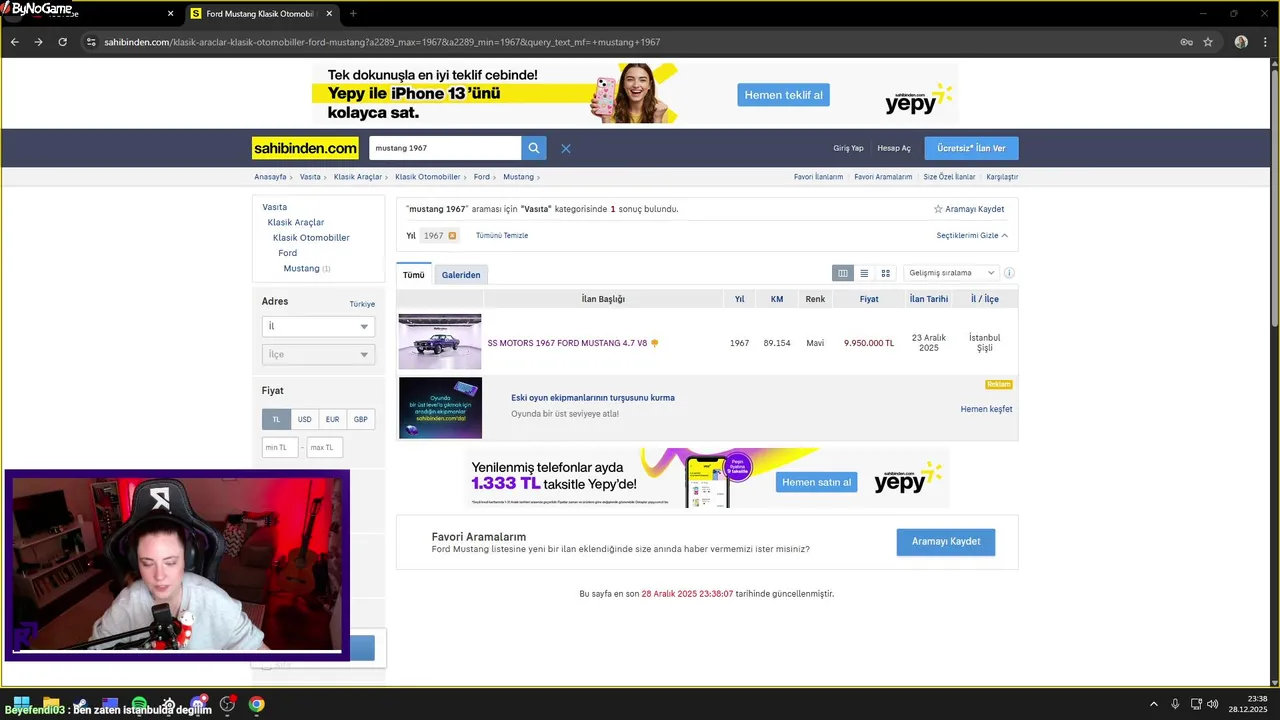This screenshot has width=1280, height=720.
Task: Open the password key icon in address bar
Action: 1186,42
